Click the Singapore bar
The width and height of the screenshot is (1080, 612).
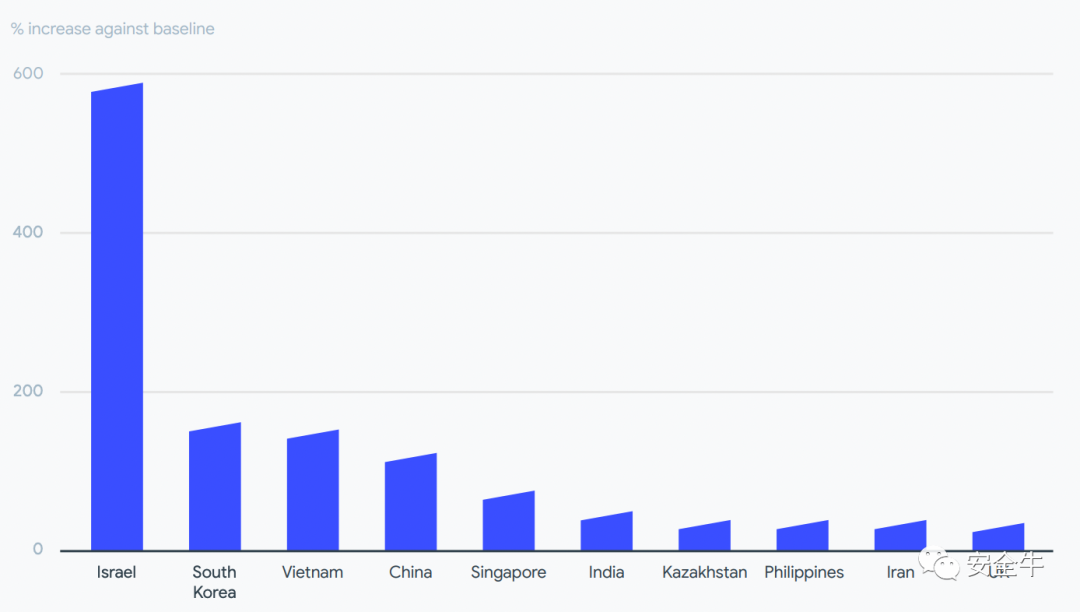pyautogui.click(x=508, y=520)
